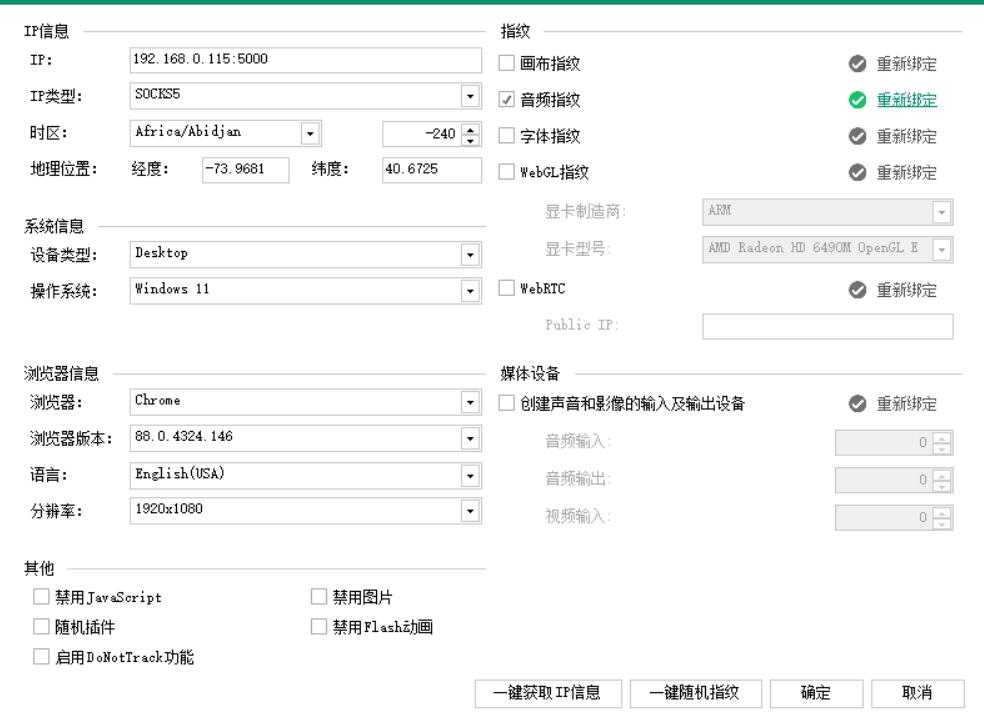Click the check icon beside WebGL指纹 rebind
The height and width of the screenshot is (718, 984).
[x=857, y=173]
